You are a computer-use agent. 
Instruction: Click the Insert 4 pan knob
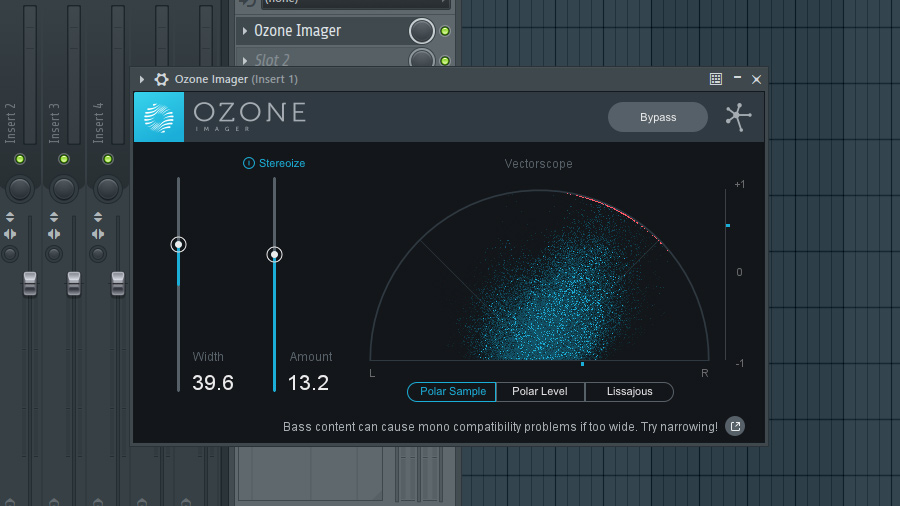pyautogui.click(x=108, y=189)
